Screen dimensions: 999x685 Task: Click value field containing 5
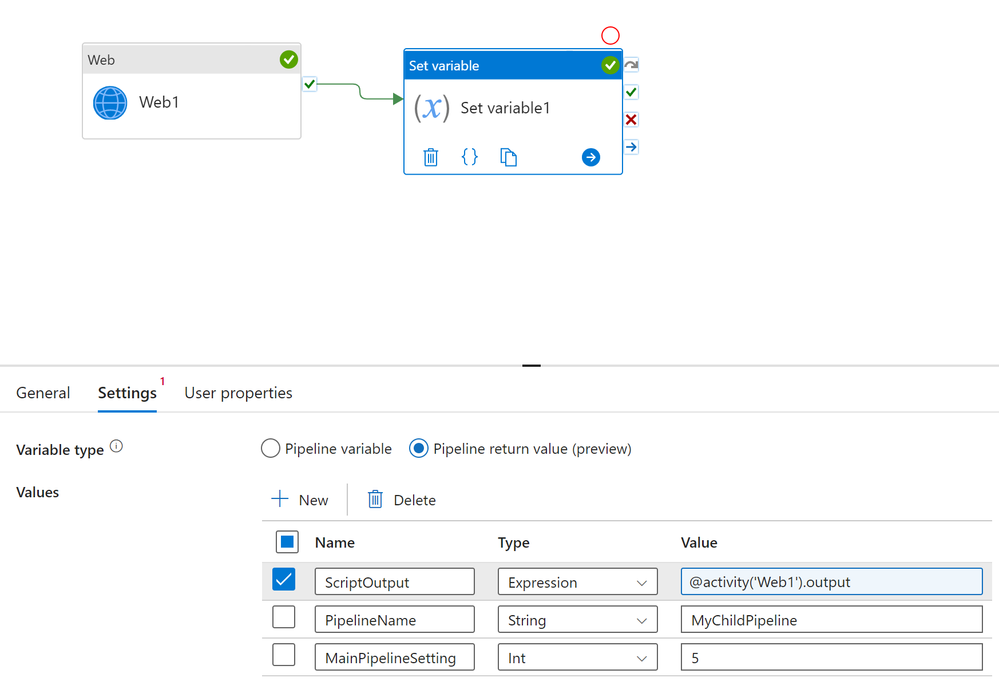(831, 657)
